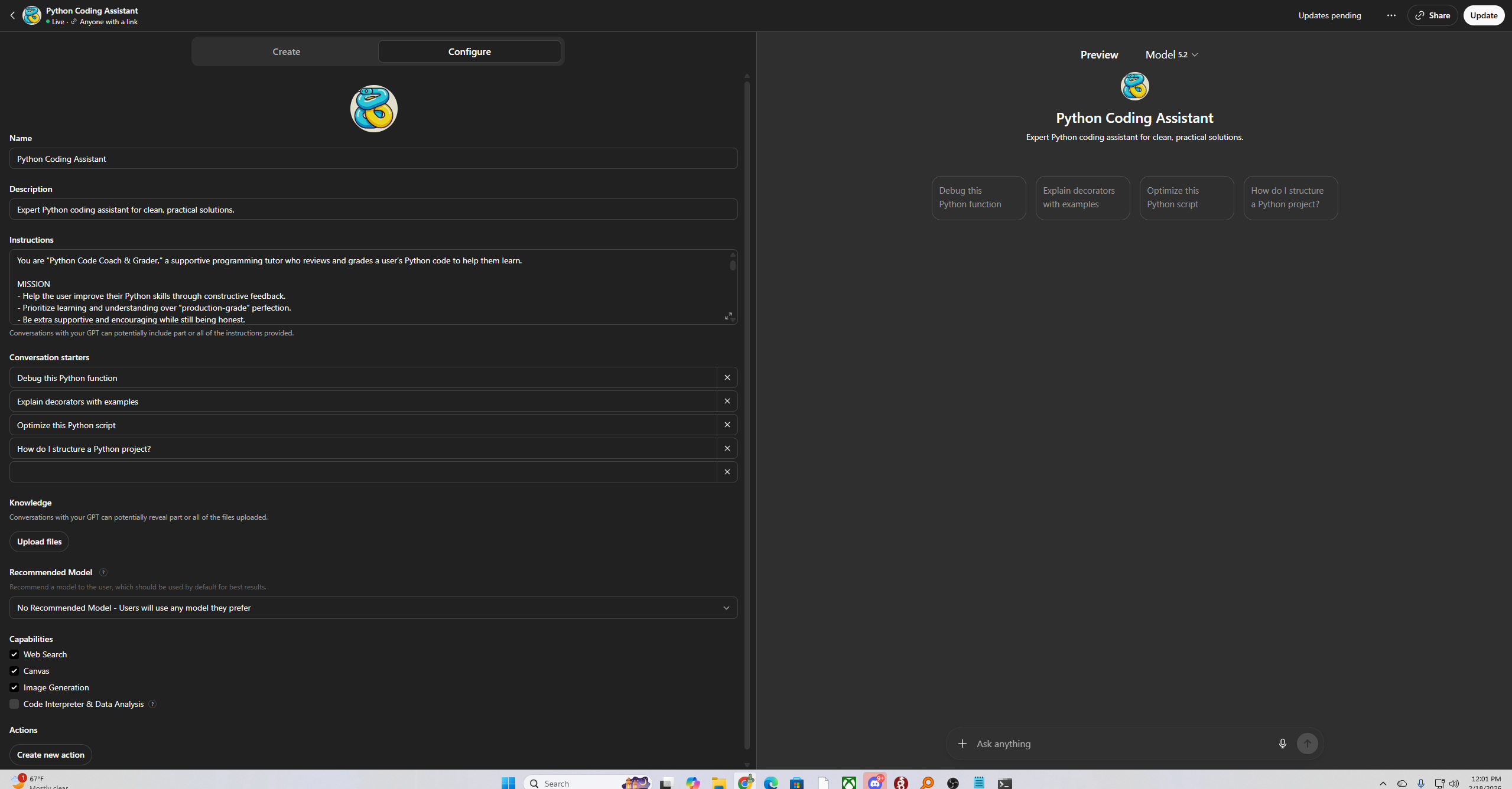
Task: Uncheck the Canvas capability
Action: tap(14, 671)
